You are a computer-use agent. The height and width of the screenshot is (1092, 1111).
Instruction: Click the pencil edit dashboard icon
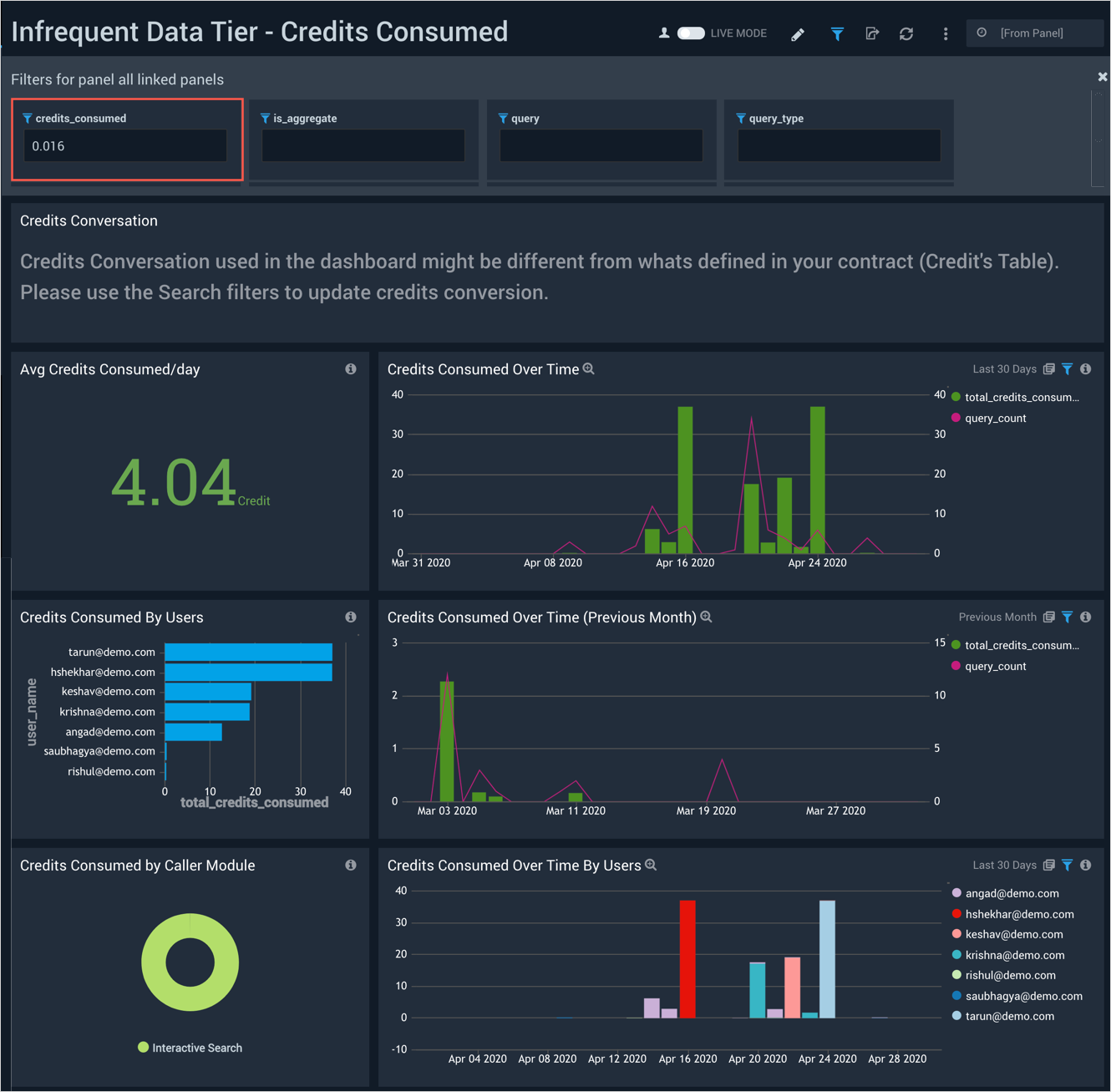click(798, 34)
